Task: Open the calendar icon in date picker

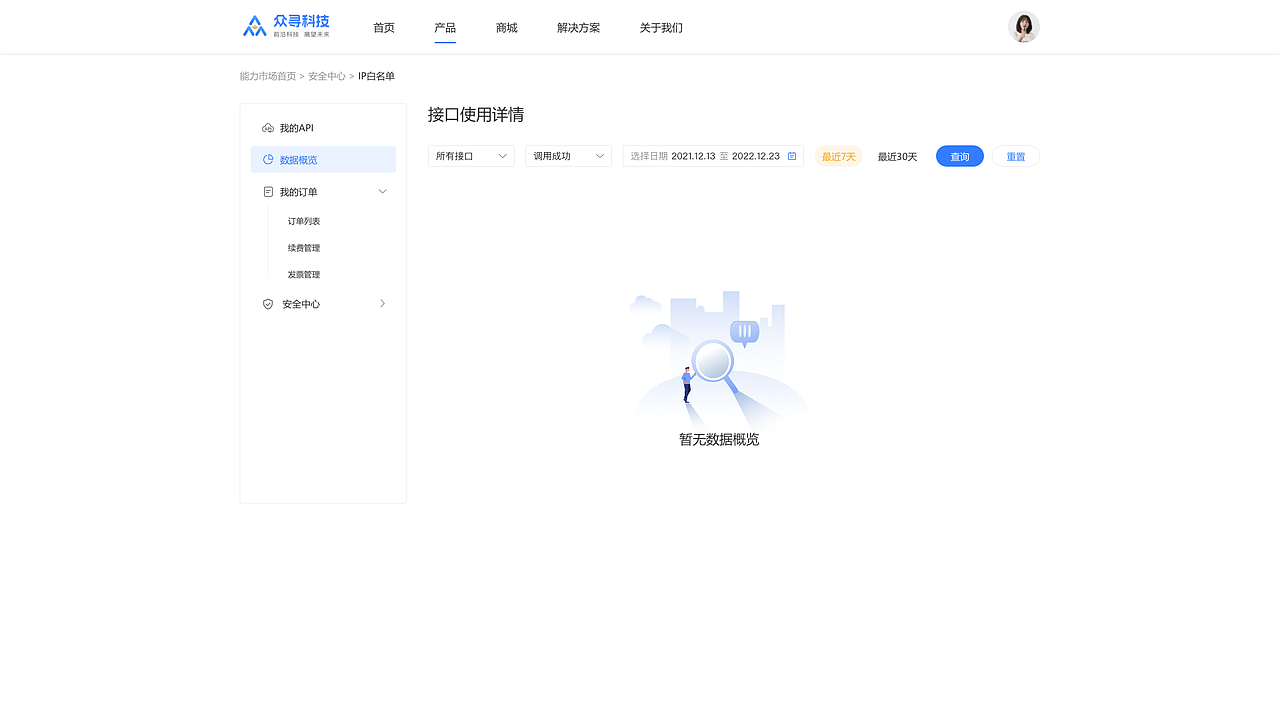Action: (x=791, y=156)
